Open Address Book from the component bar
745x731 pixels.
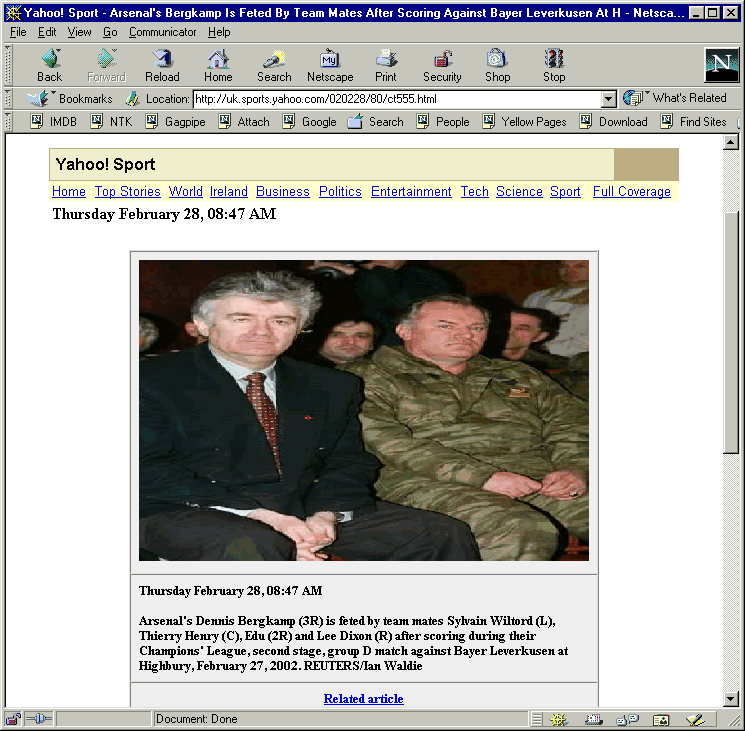[661, 720]
